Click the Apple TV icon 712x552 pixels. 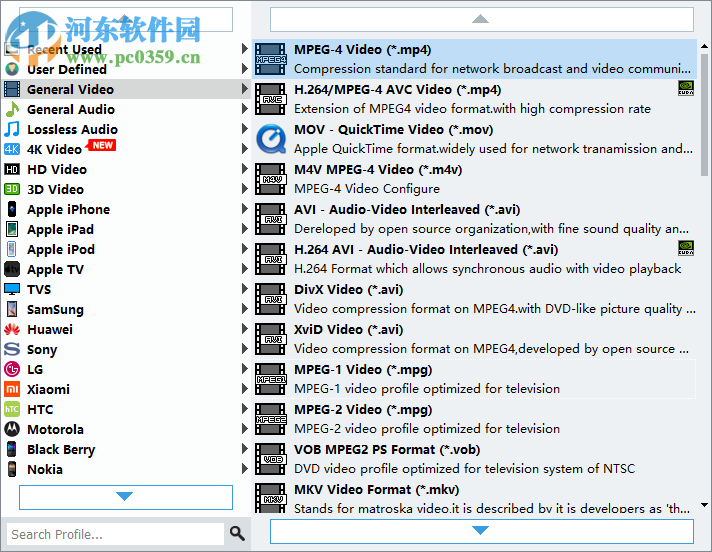click(x=12, y=269)
